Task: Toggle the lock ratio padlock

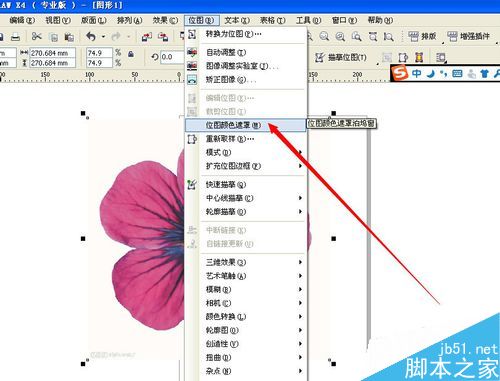Action: [131, 54]
